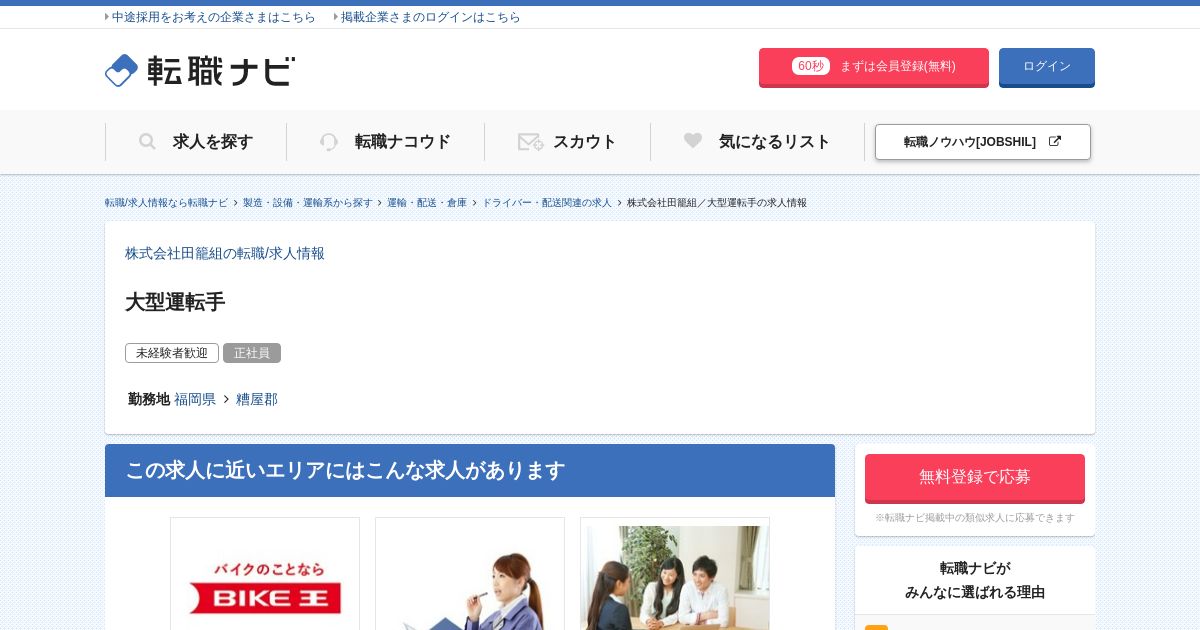
Task: Click the 転職ナビ logo icon
Action: [121, 70]
